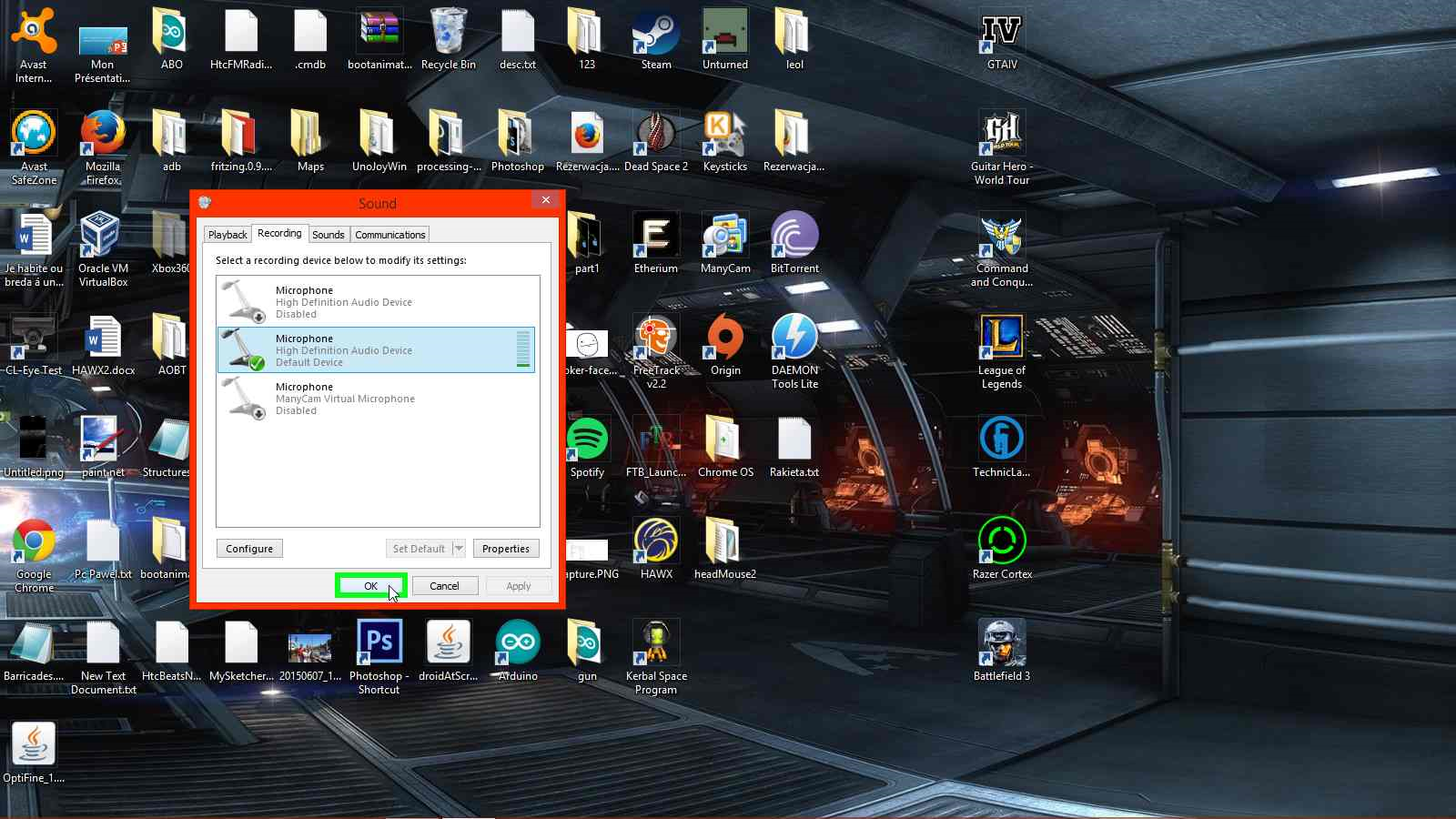Open the TechnicLauncher desktop icon
The height and width of the screenshot is (819, 1456).
click(x=1002, y=446)
